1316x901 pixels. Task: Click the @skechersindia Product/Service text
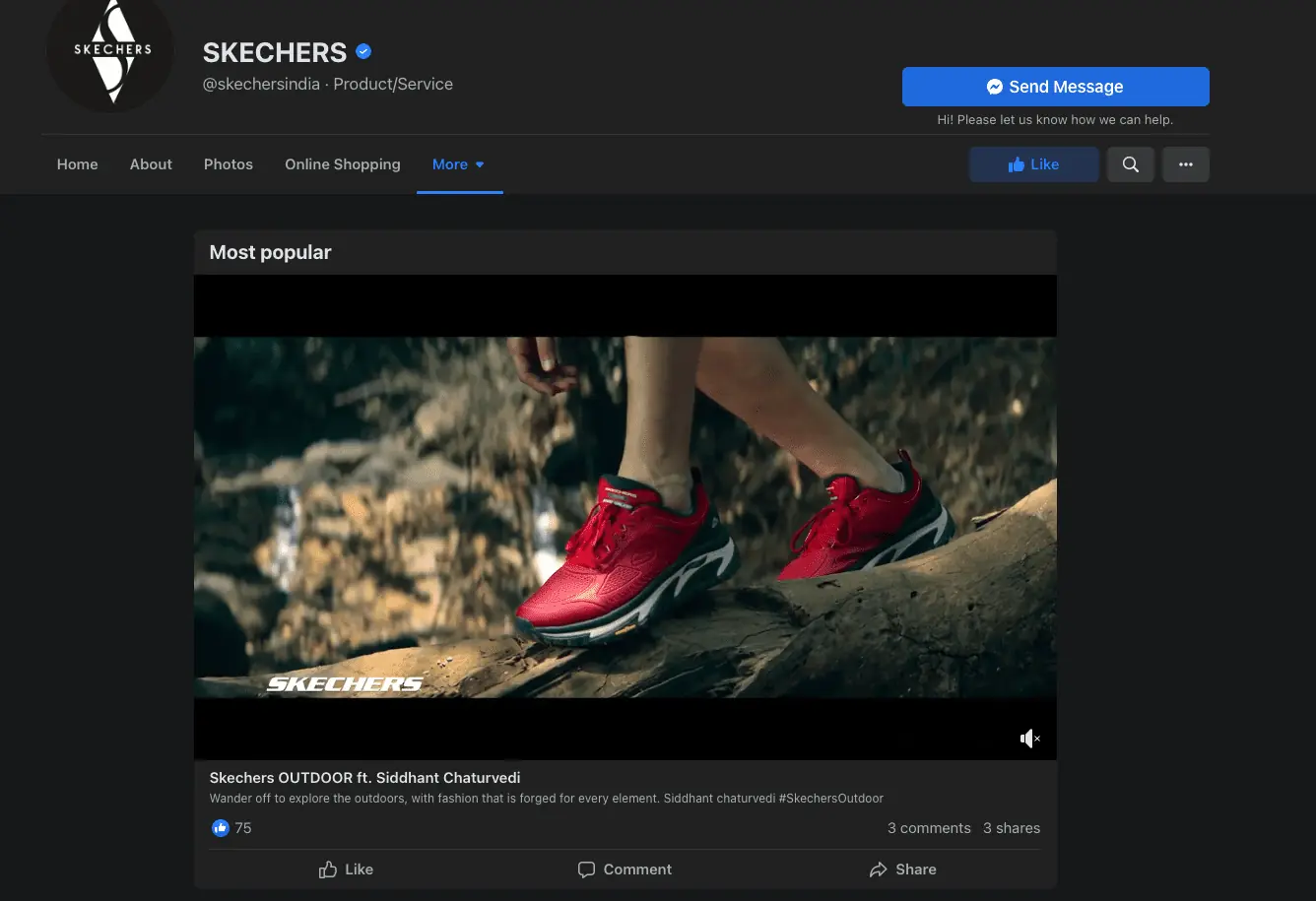[x=328, y=84]
